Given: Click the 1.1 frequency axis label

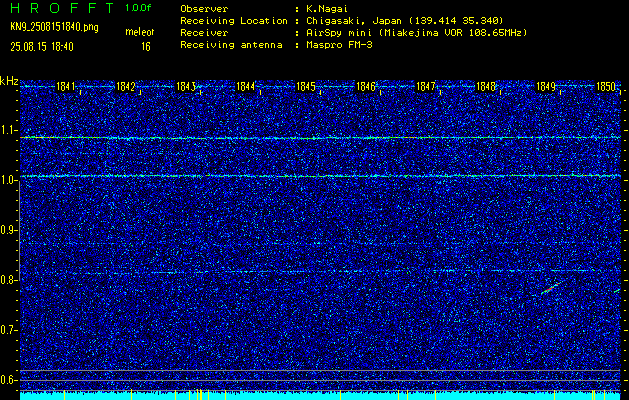Looking at the screenshot, I should point(8,130).
